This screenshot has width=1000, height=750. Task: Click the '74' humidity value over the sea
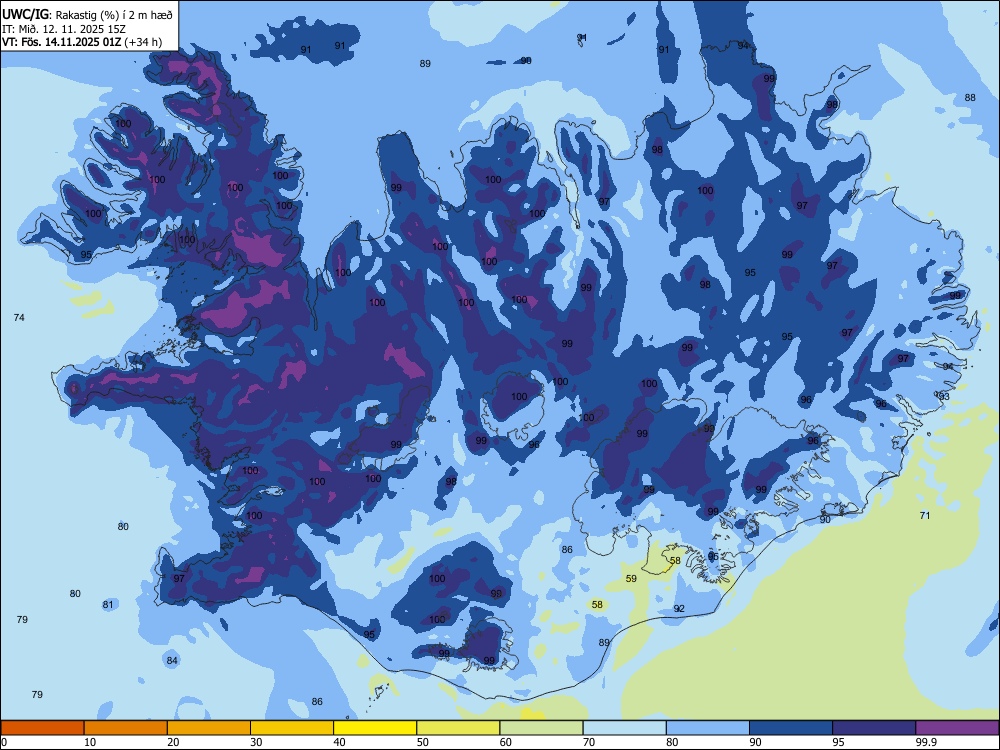click(19, 317)
